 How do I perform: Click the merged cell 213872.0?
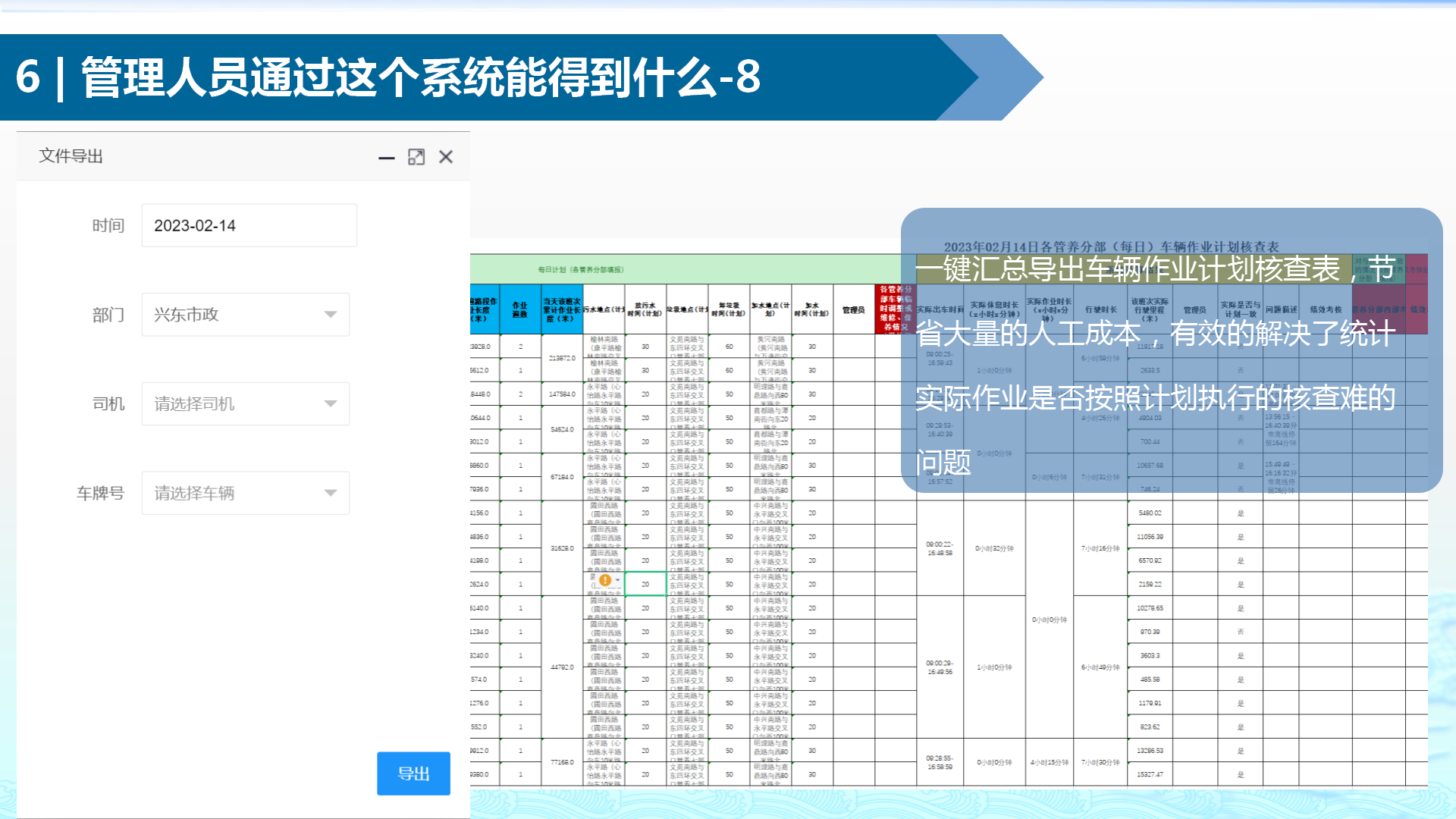tap(562, 358)
